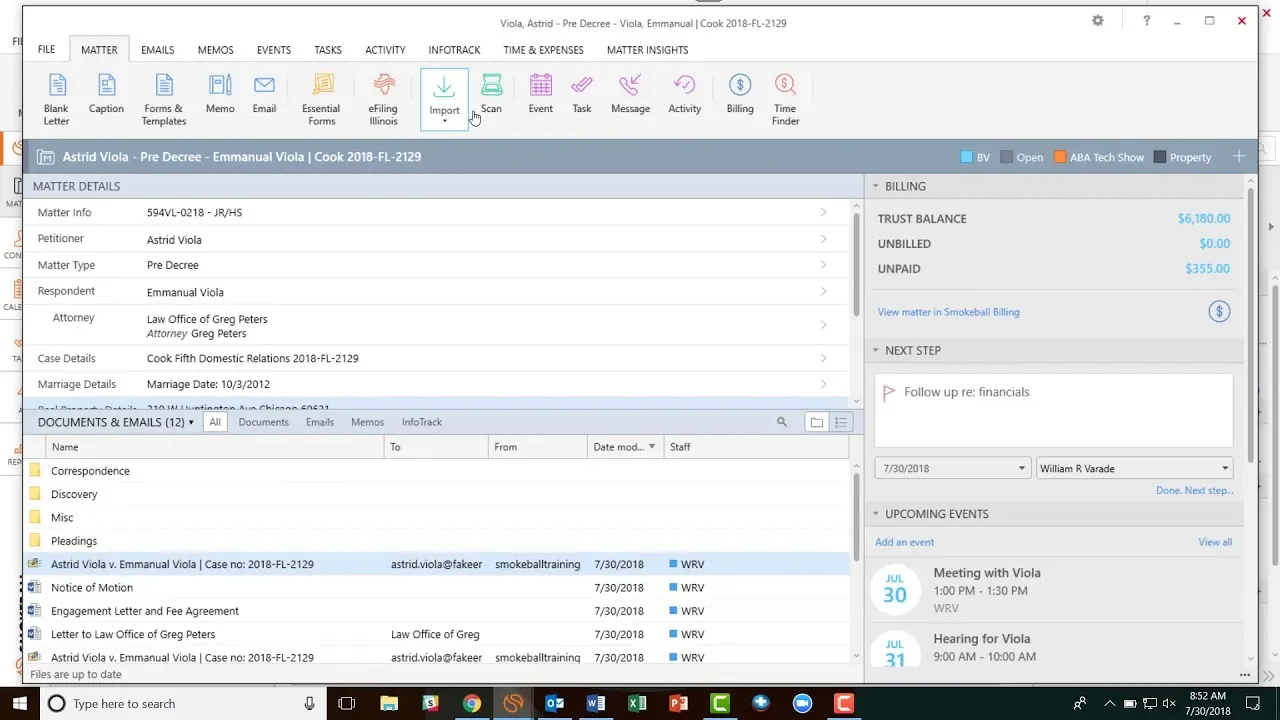
Task: Create a Blank Letter
Action: pos(56,95)
